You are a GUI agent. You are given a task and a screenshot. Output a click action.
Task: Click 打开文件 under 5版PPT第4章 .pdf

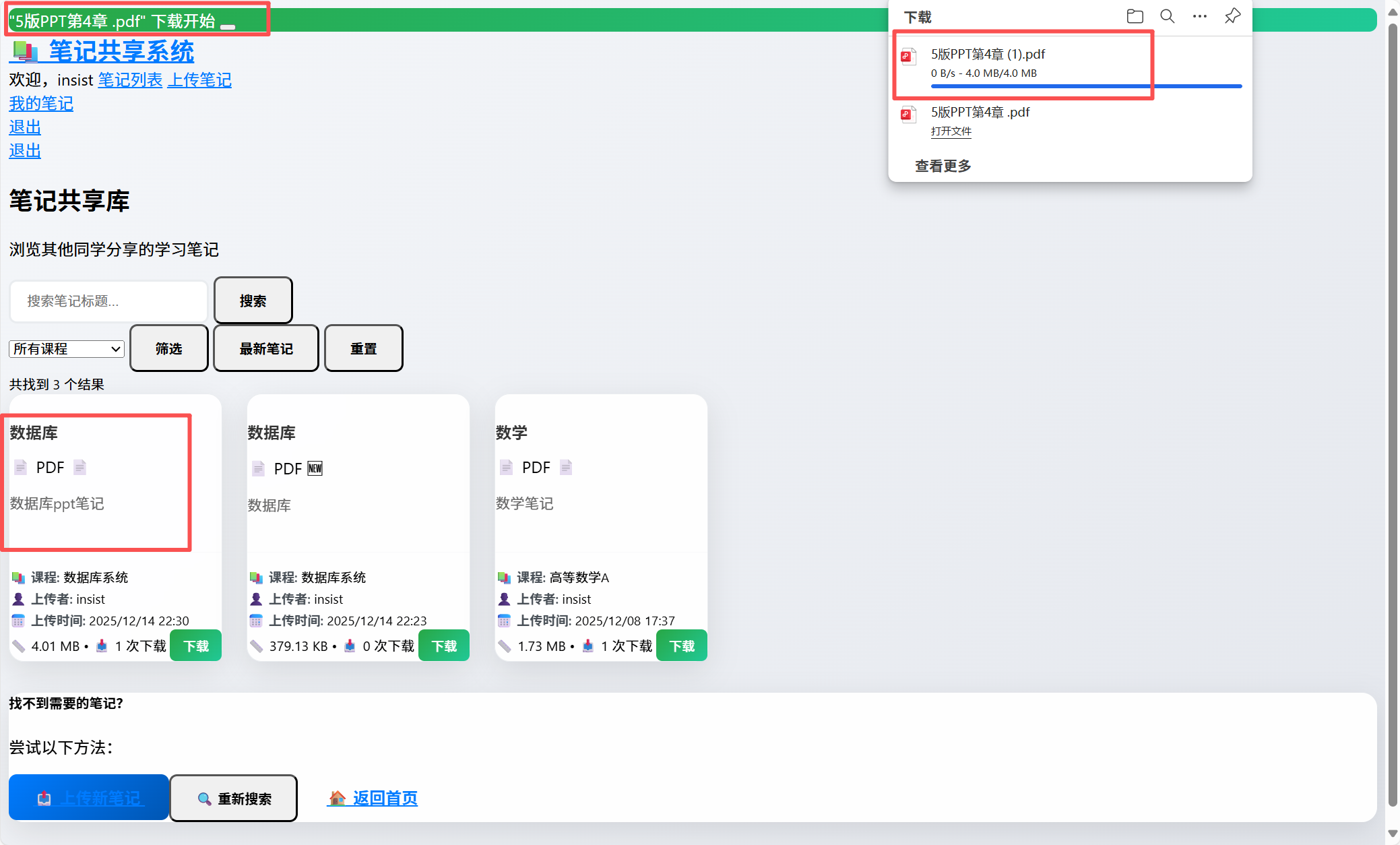coord(951,131)
